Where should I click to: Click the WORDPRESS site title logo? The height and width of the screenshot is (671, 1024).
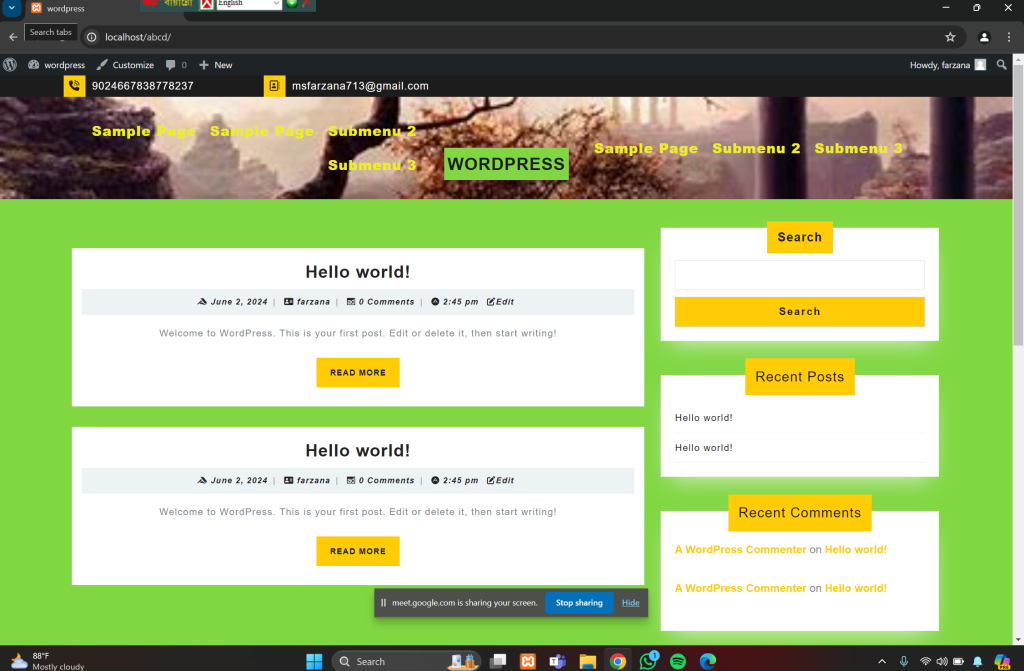click(x=506, y=164)
